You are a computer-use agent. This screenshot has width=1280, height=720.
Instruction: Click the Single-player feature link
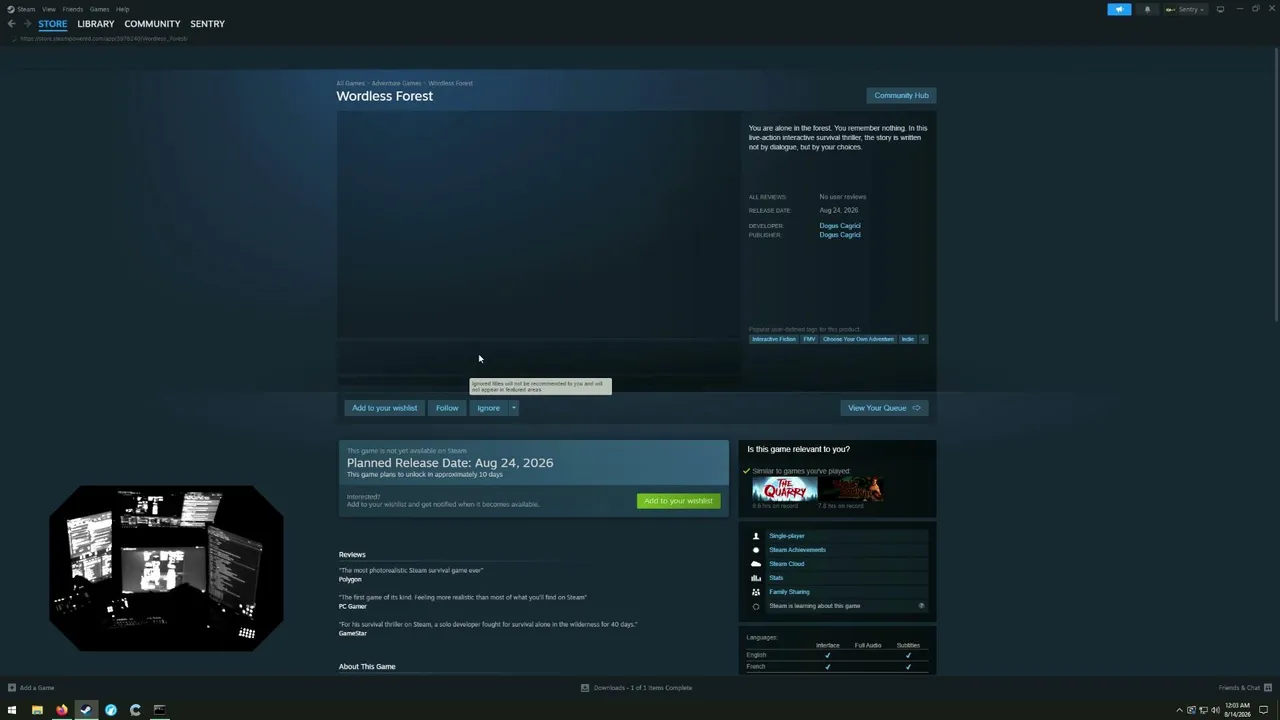[x=787, y=536]
